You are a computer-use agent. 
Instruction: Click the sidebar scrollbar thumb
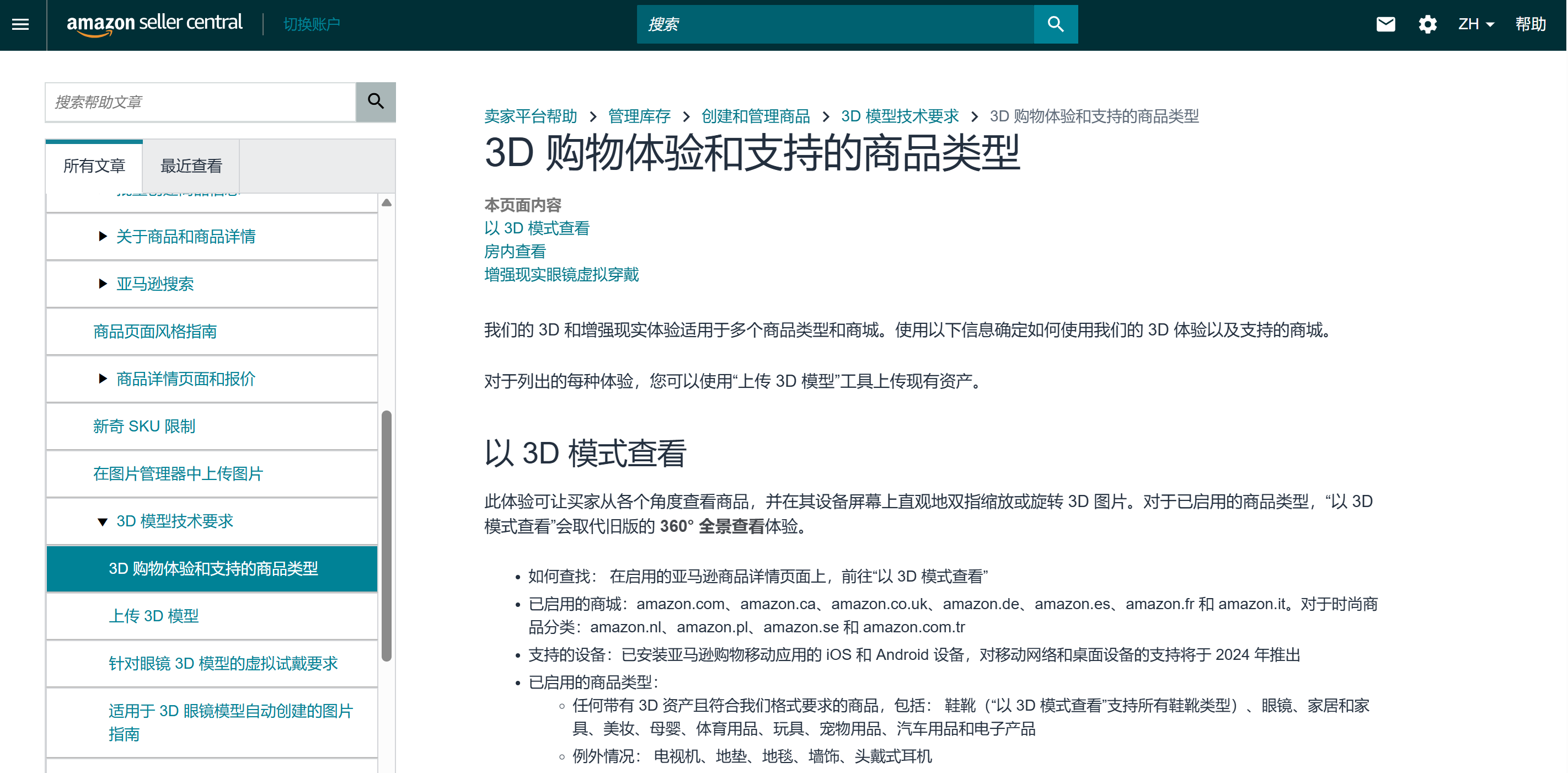[387, 536]
